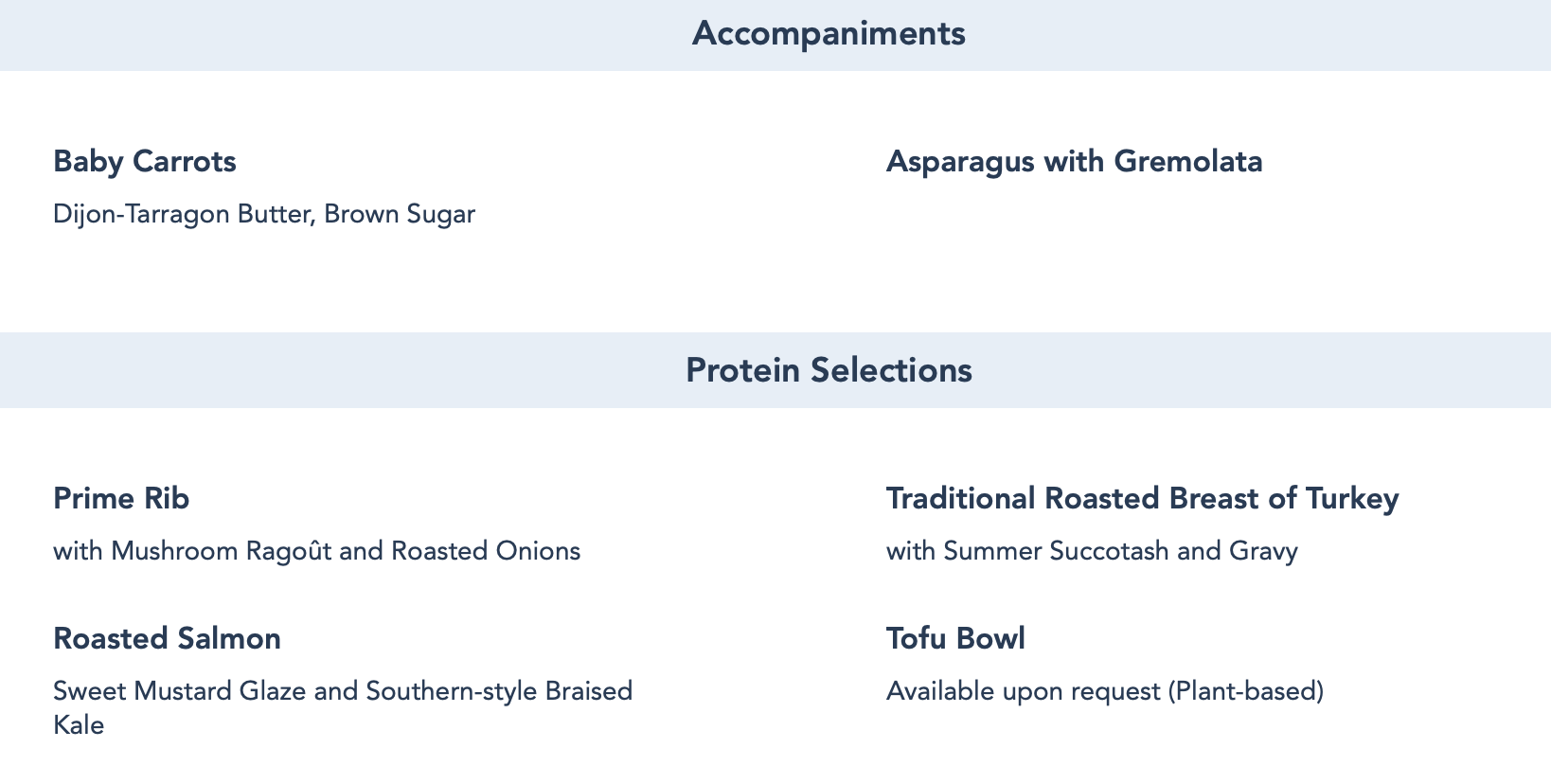Click the Asparagus with Gremolata title
The height and width of the screenshot is (784, 1551).
click(1074, 162)
